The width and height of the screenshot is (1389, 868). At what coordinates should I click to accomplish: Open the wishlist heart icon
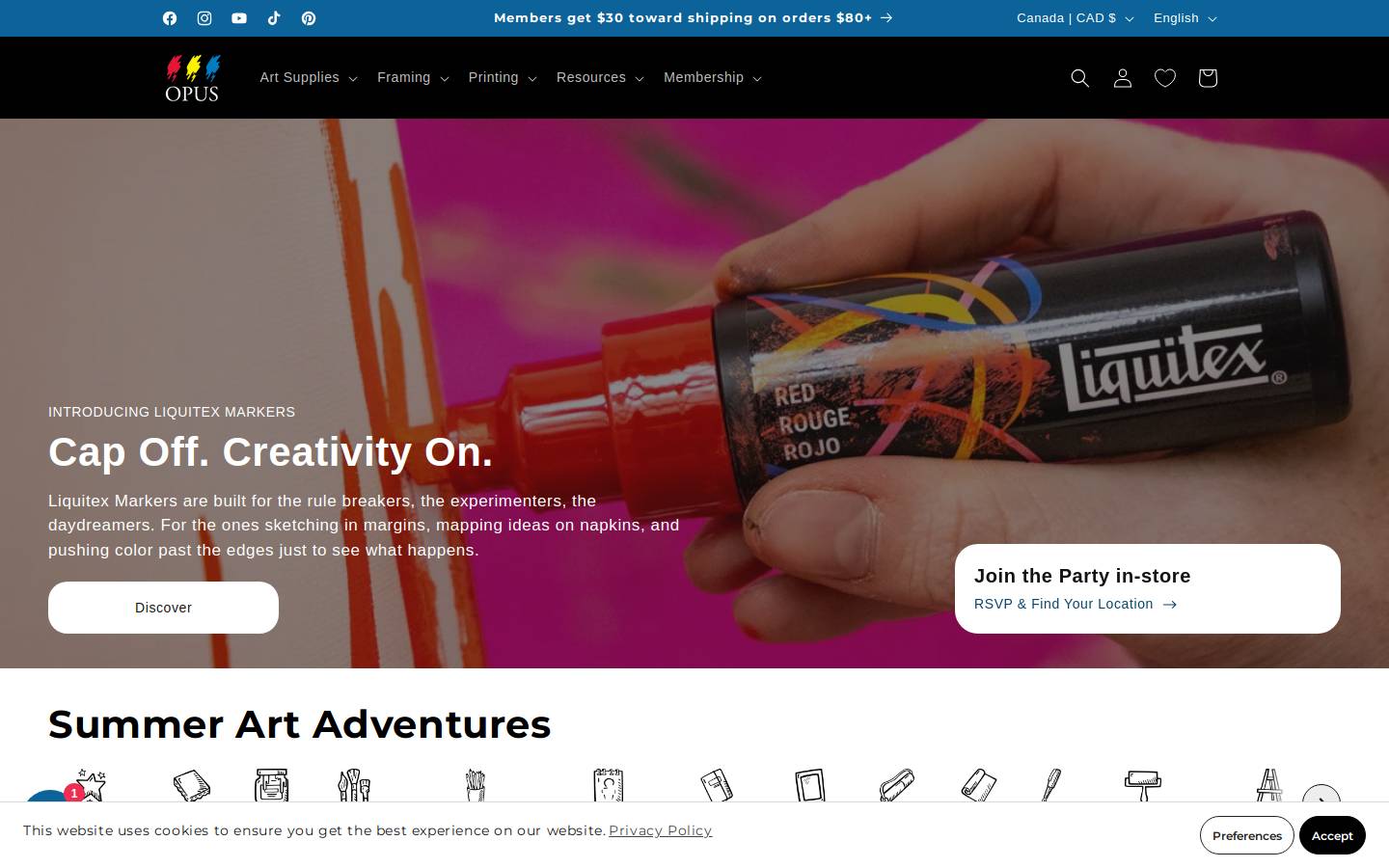pos(1165,78)
